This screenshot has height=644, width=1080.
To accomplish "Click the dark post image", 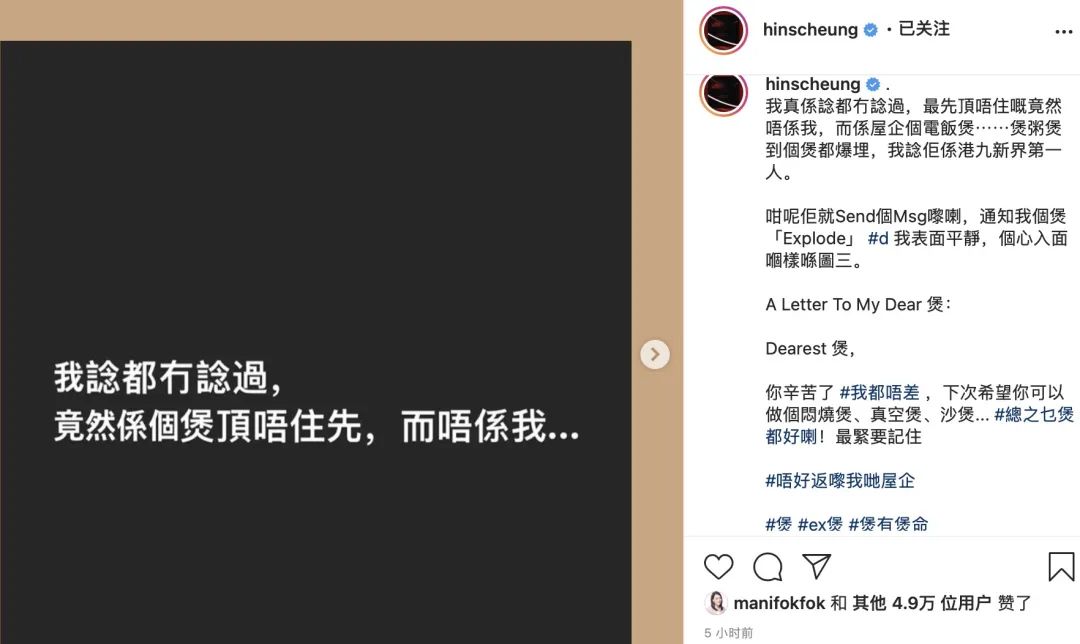I will [315, 342].
